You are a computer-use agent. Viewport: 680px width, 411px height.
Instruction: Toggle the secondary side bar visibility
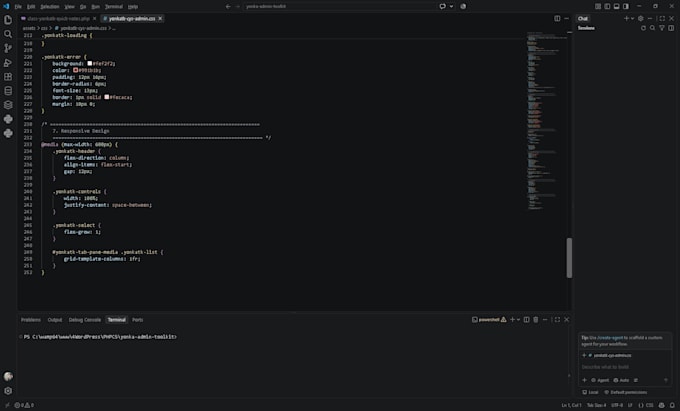(x=626, y=7)
